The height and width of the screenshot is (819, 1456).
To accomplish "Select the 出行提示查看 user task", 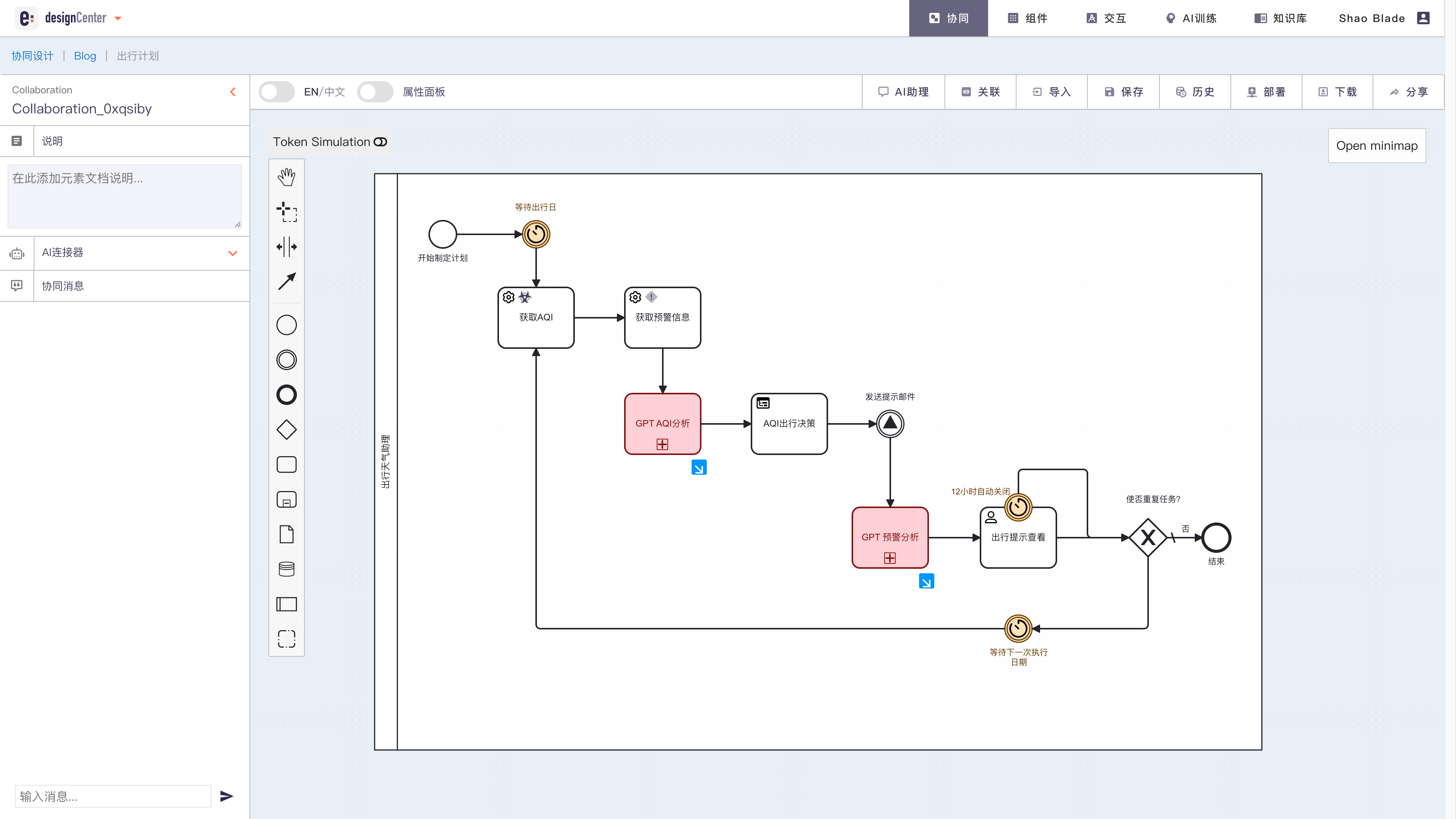I will tap(1018, 538).
